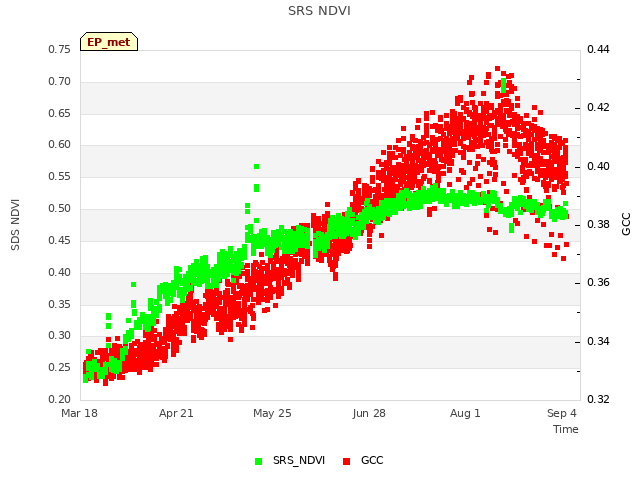Toggle the GCC legend label
The image size is (640, 480).
pos(372,460)
